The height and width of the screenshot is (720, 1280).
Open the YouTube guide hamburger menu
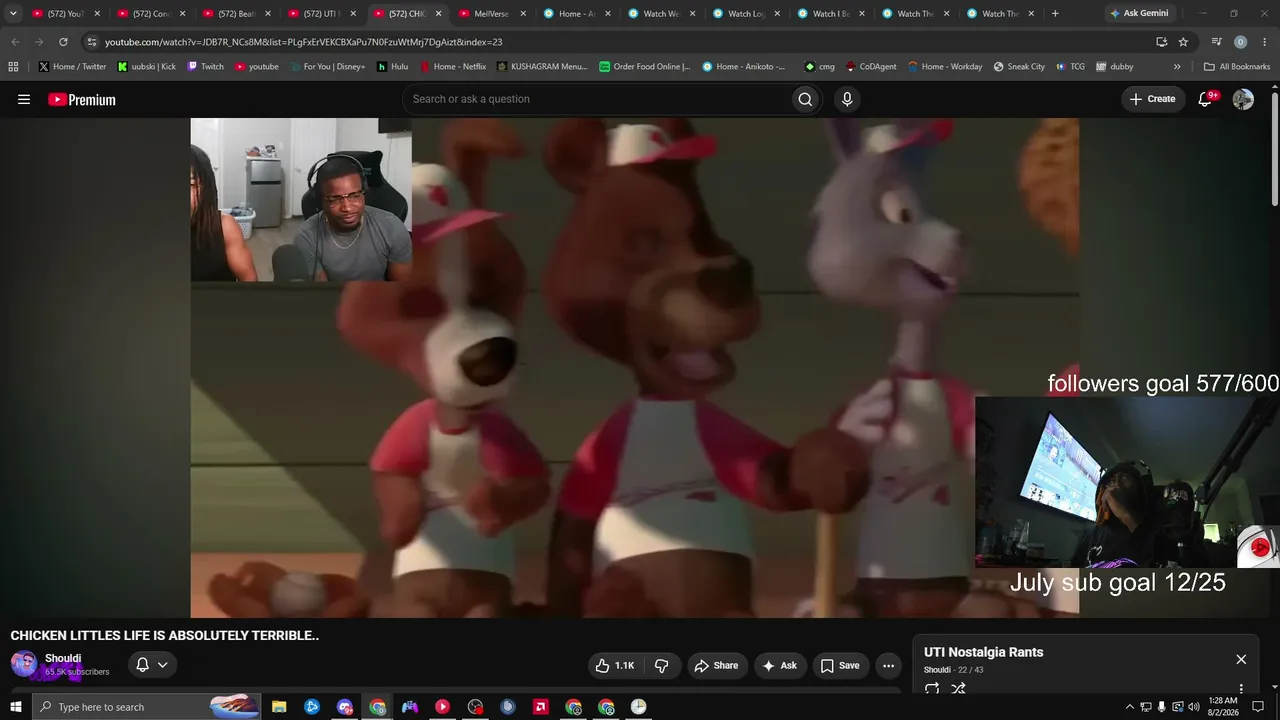pyautogui.click(x=24, y=99)
